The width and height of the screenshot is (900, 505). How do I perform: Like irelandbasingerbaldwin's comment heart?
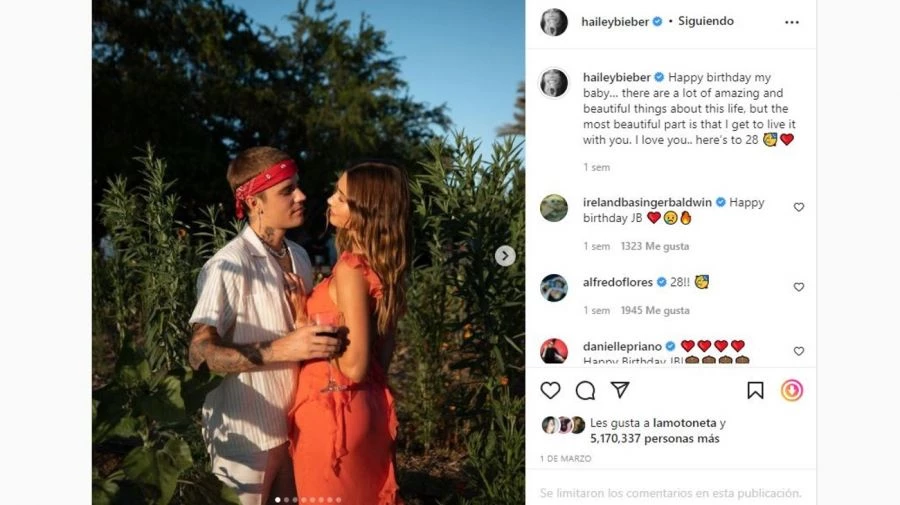click(798, 207)
